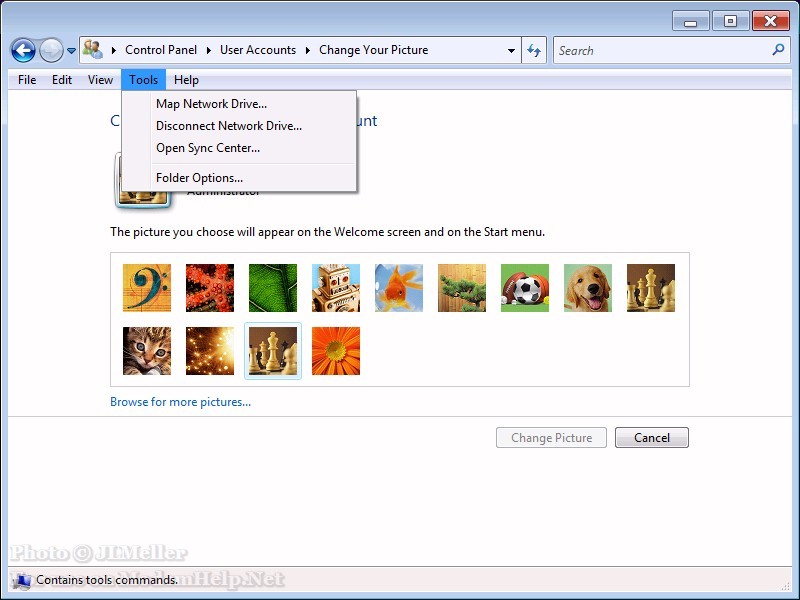Open the recent pages dropdown arrow
The height and width of the screenshot is (600, 800).
point(71,51)
